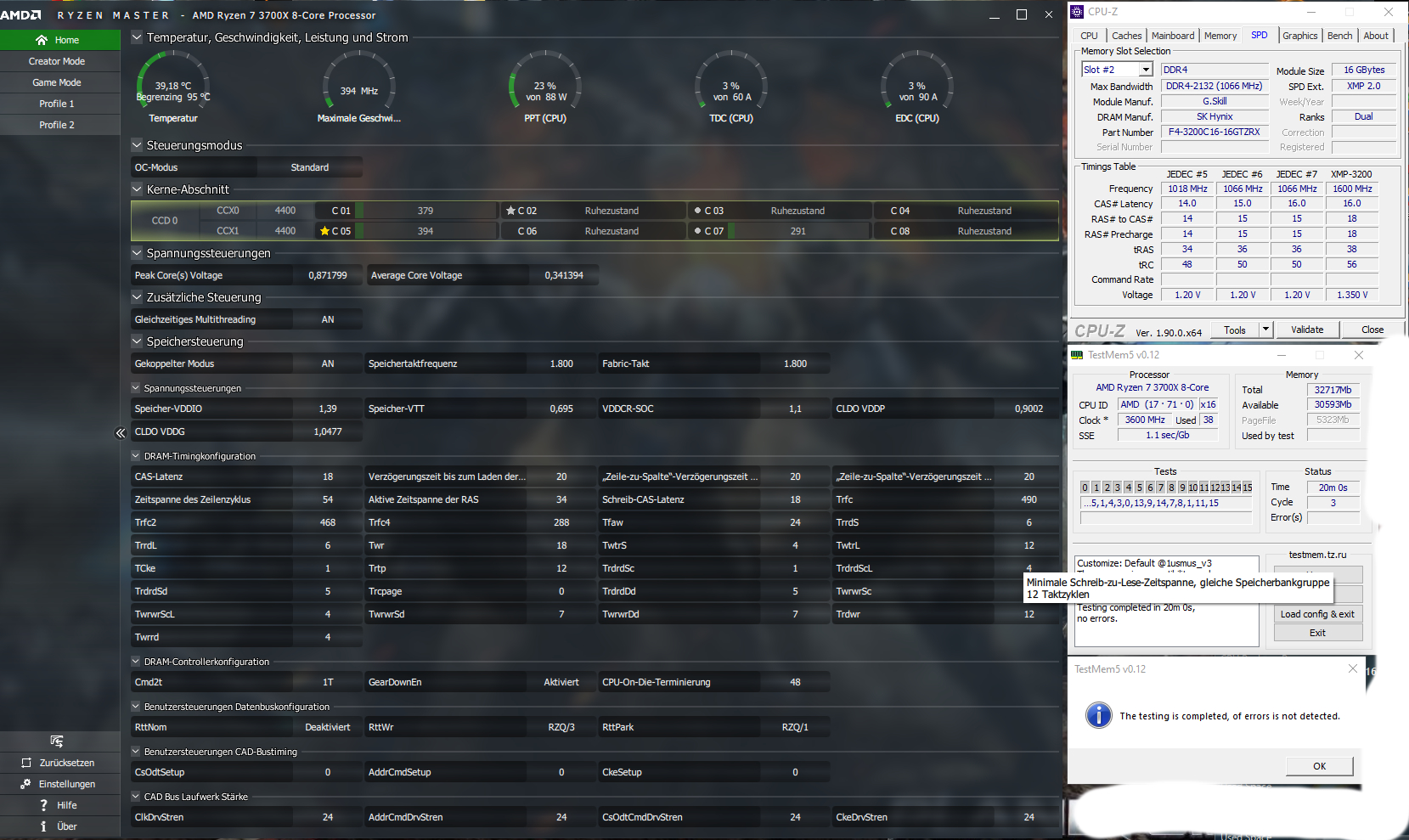Click the Part Number field F4-3200C16-16GTZRX
This screenshot has height=840, width=1409.
pos(1215,132)
